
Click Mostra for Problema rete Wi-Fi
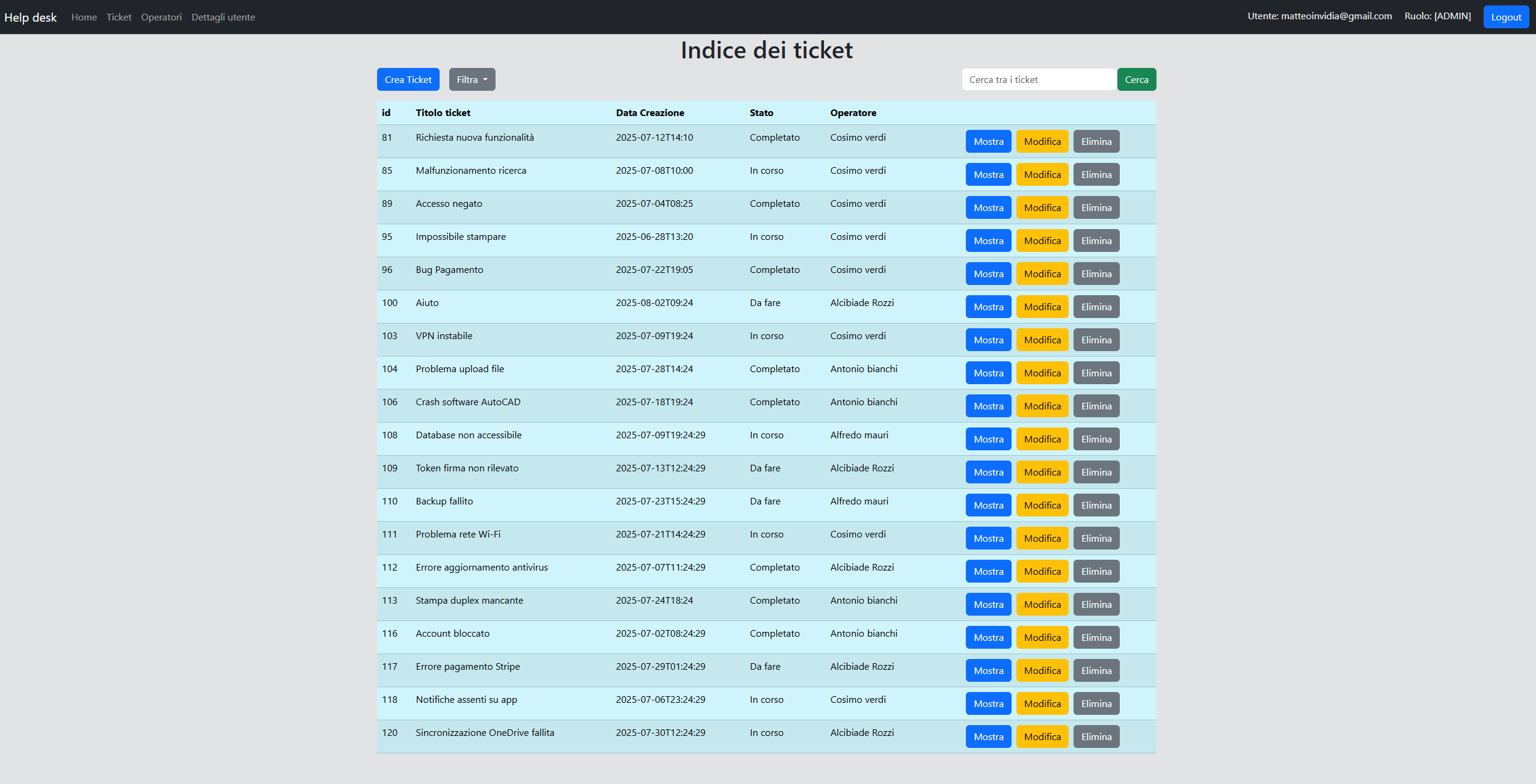tap(988, 538)
